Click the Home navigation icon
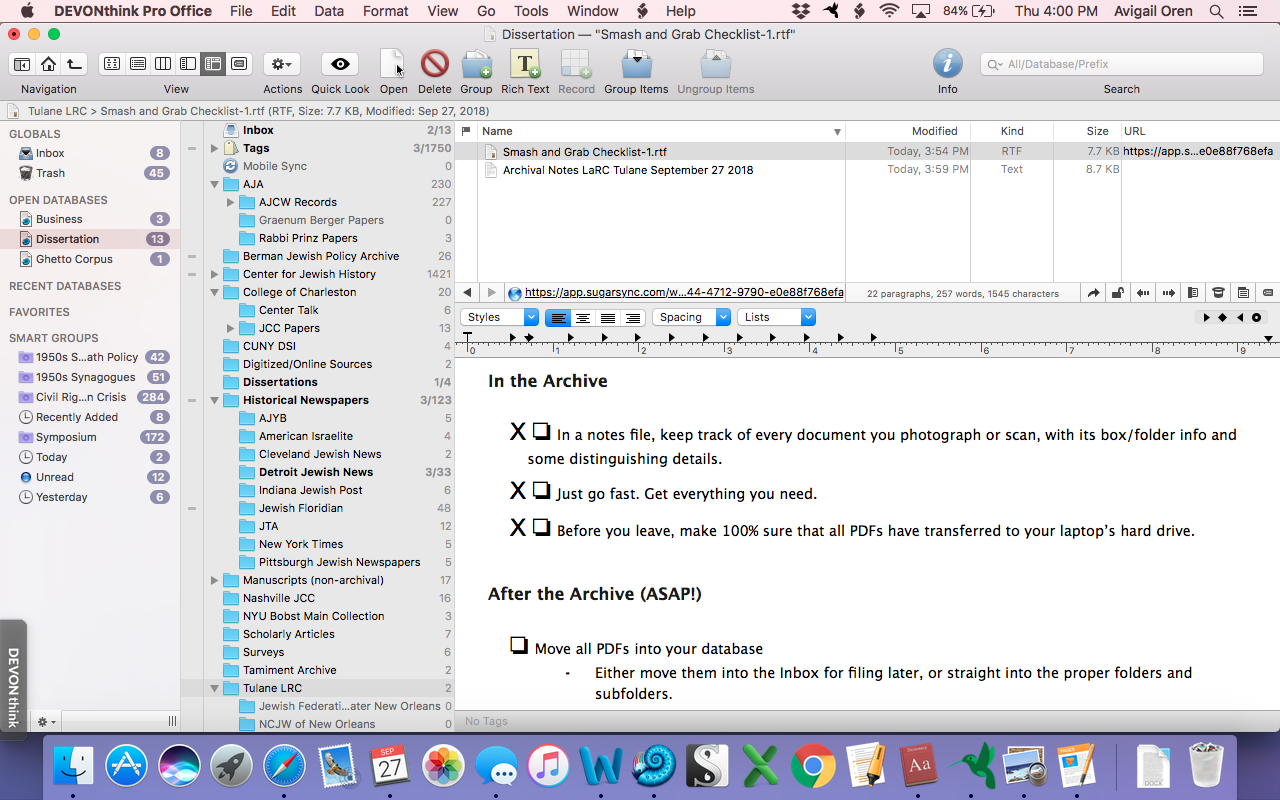 pos(48,64)
